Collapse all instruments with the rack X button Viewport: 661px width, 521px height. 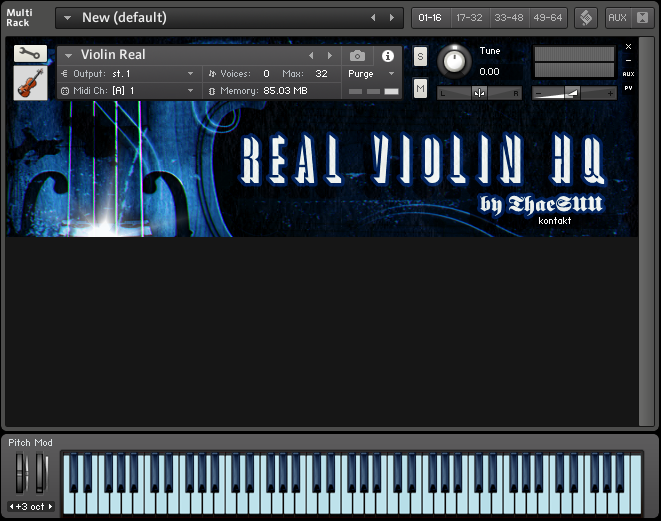pos(642,18)
